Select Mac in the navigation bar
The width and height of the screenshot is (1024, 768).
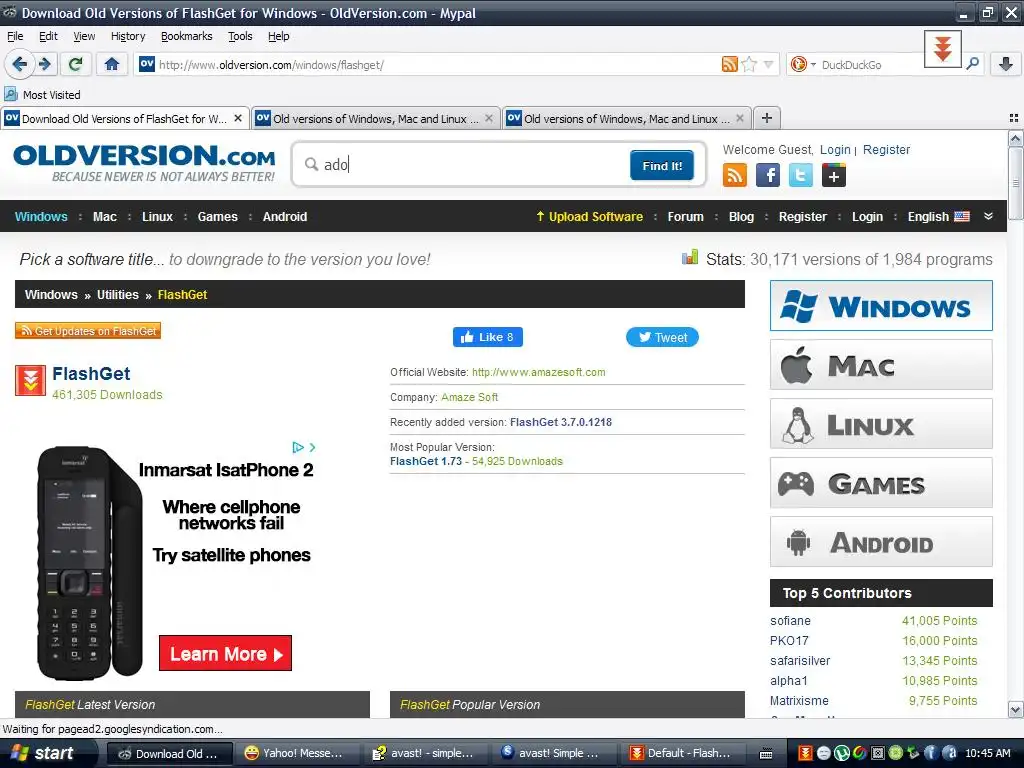pos(104,217)
